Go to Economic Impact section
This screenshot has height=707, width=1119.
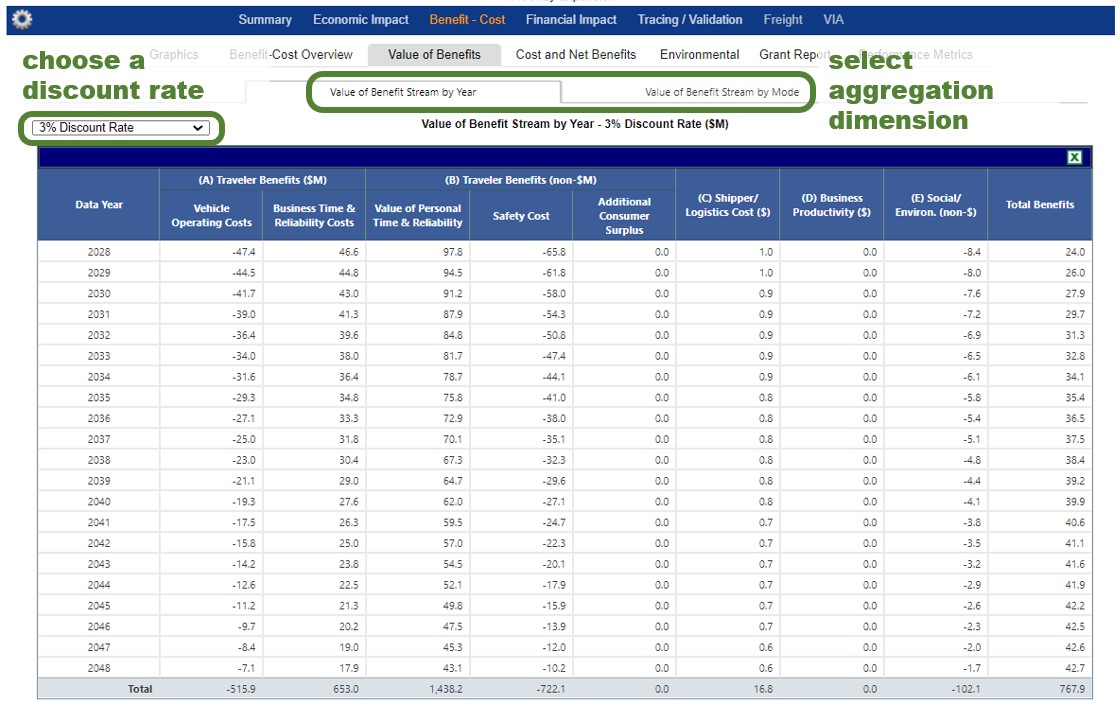360,20
